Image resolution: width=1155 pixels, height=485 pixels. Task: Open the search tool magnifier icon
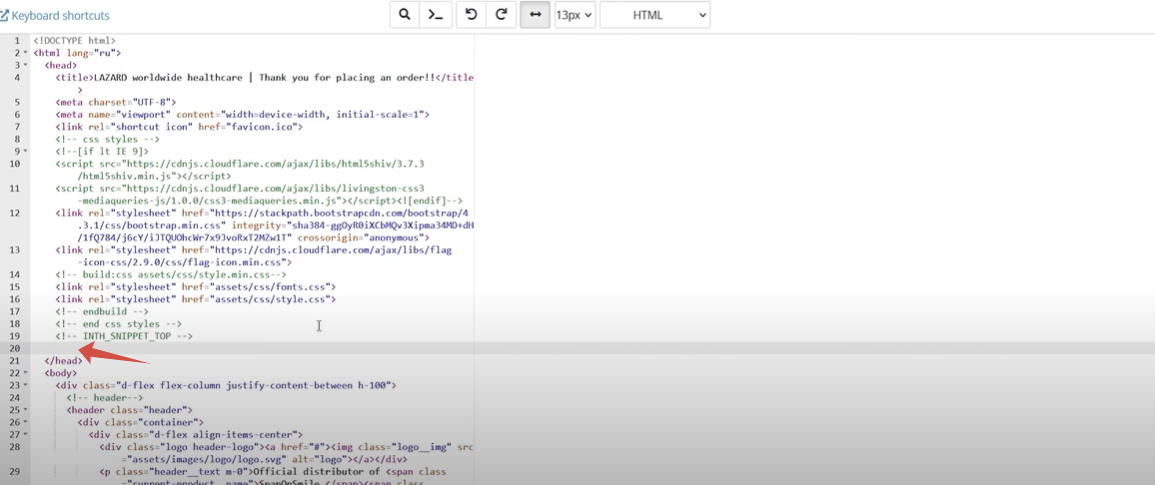click(x=404, y=15)
